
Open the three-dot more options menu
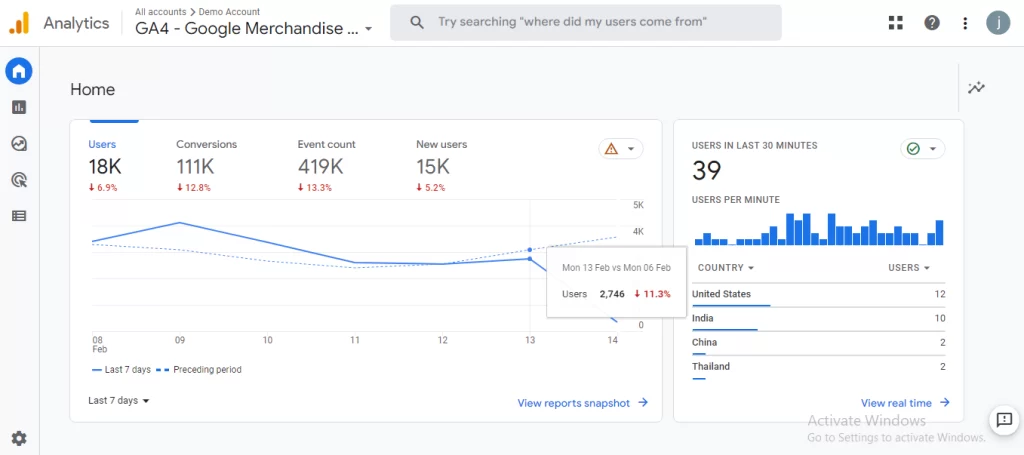965,23
